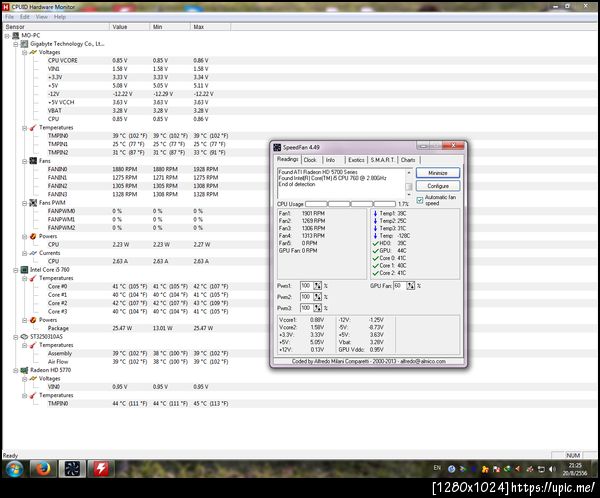The image size is (600, 498).
Task: Select the Package power row
Action: coord(300,328)
